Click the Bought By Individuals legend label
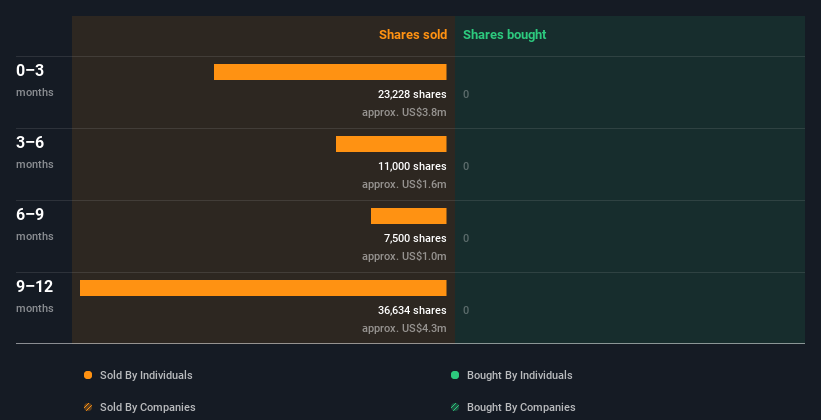This screenshot has width=821, height=420. click(x=519, y=375)
